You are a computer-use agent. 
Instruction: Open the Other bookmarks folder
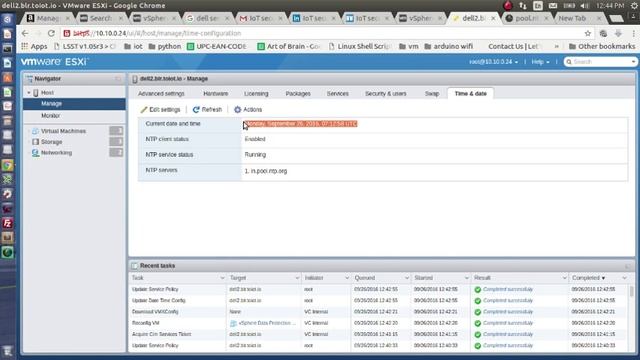[602, 47]
